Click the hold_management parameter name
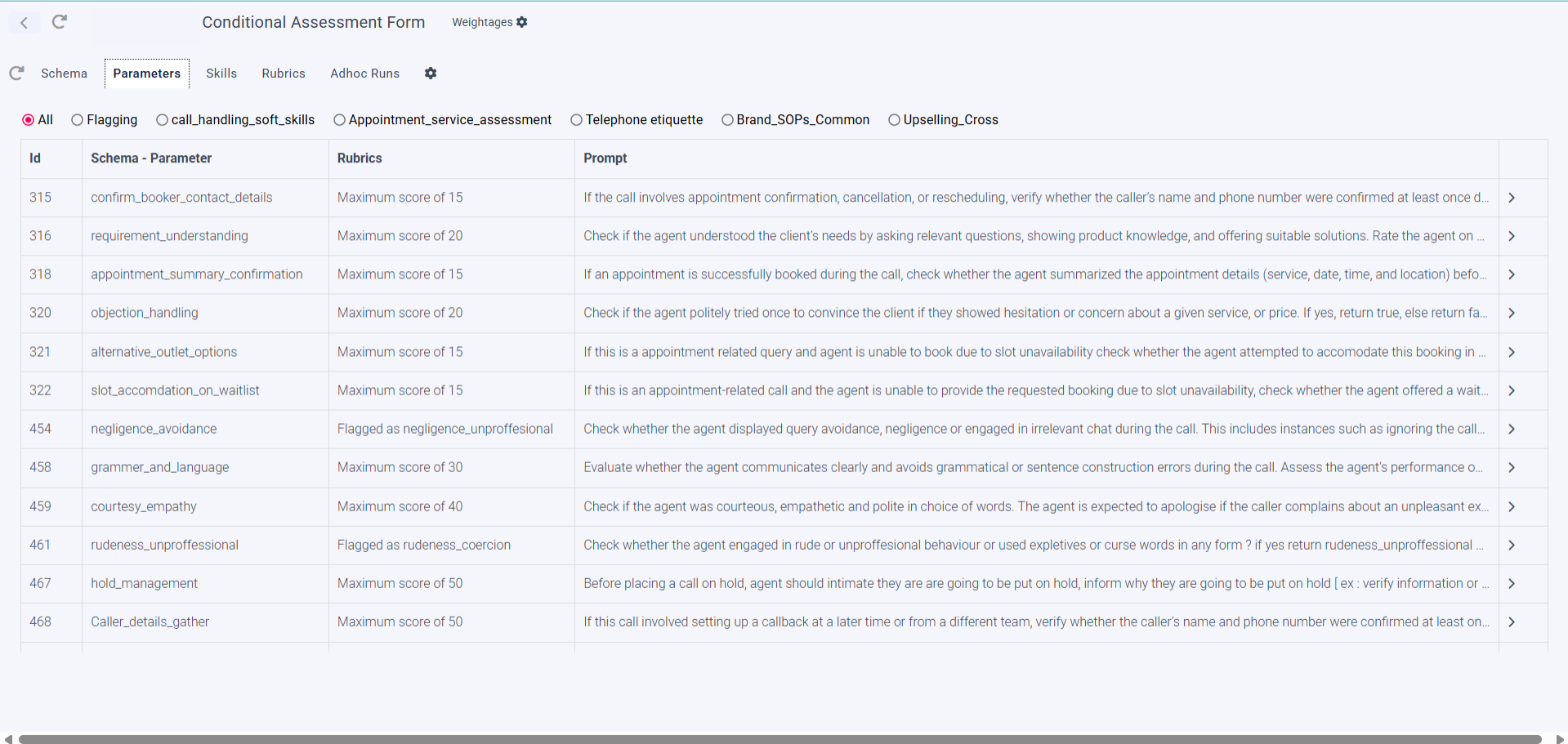The image size is (1568, 744). (144, 583)
